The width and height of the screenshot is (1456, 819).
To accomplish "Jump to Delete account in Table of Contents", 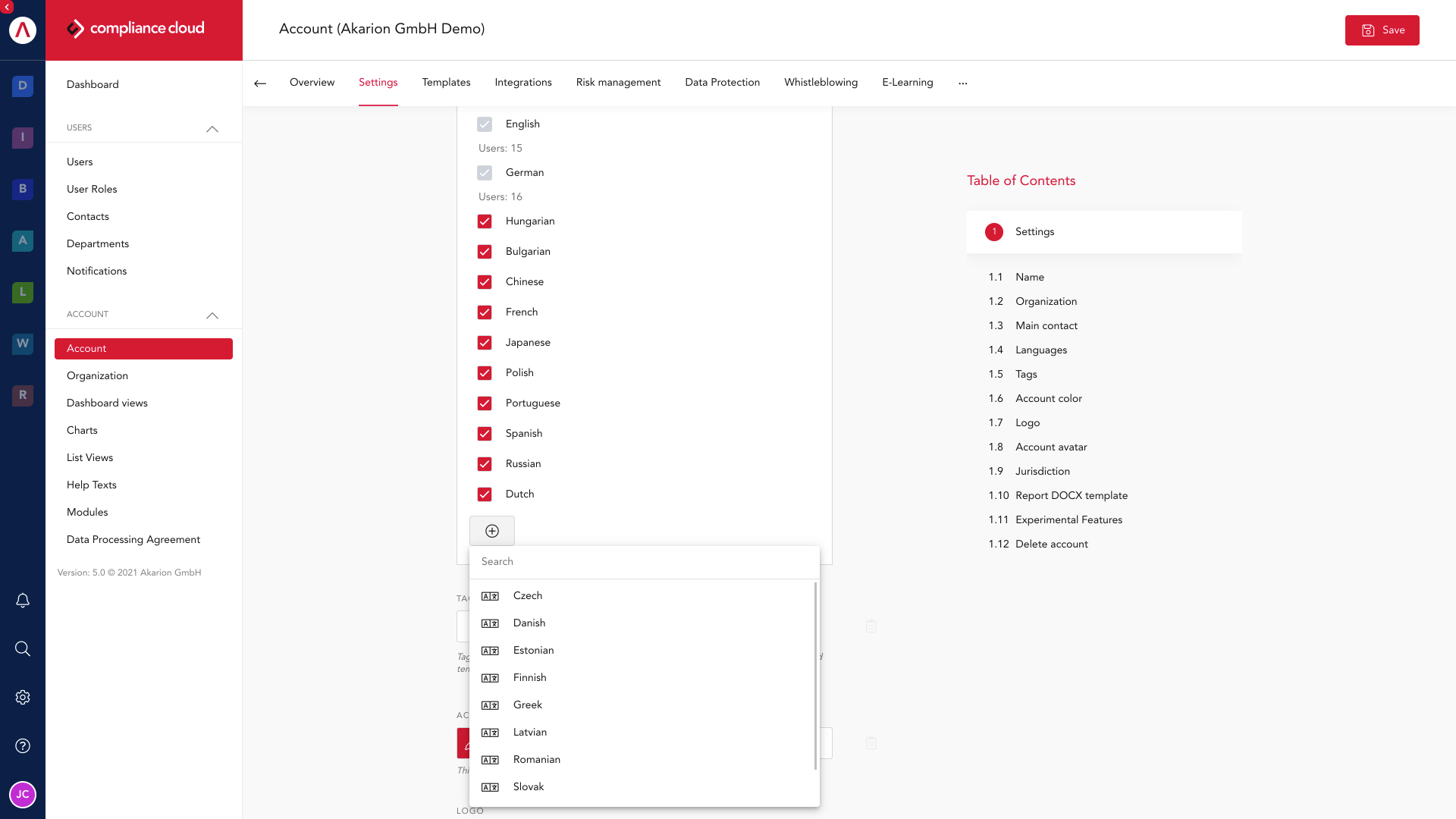I will (1051, 544).
